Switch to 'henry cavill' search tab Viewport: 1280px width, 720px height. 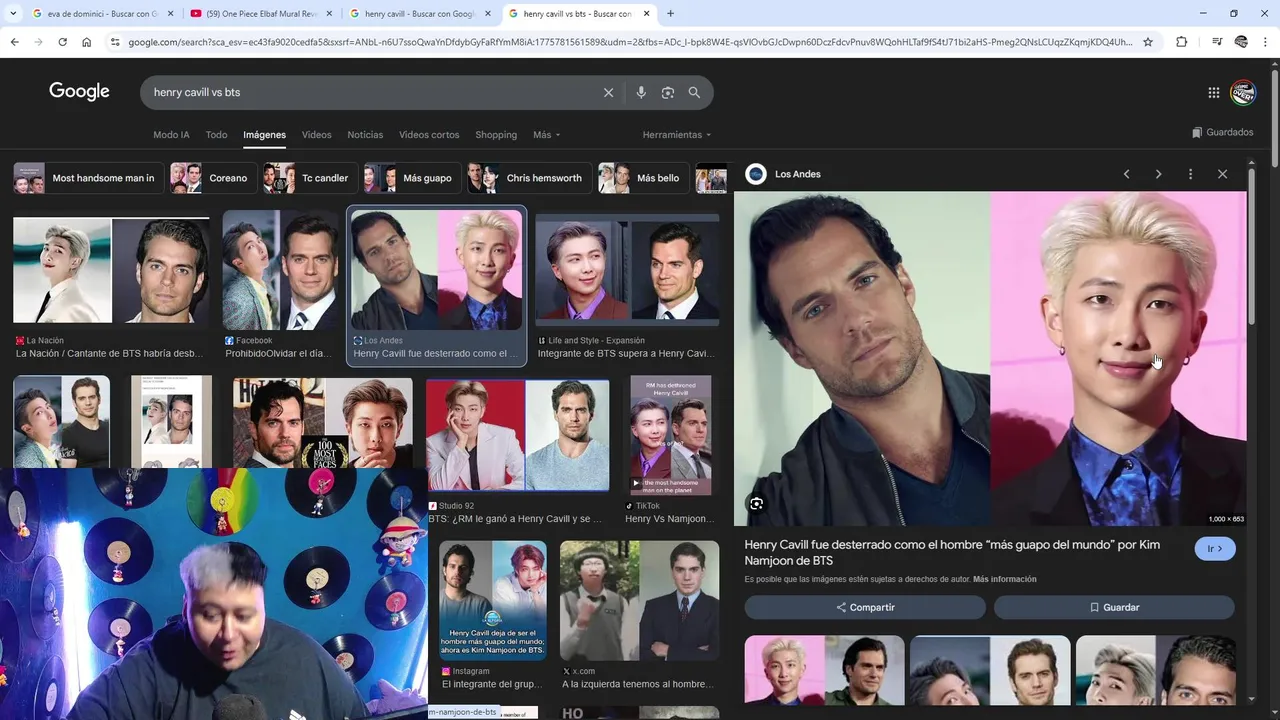(418, 14)
